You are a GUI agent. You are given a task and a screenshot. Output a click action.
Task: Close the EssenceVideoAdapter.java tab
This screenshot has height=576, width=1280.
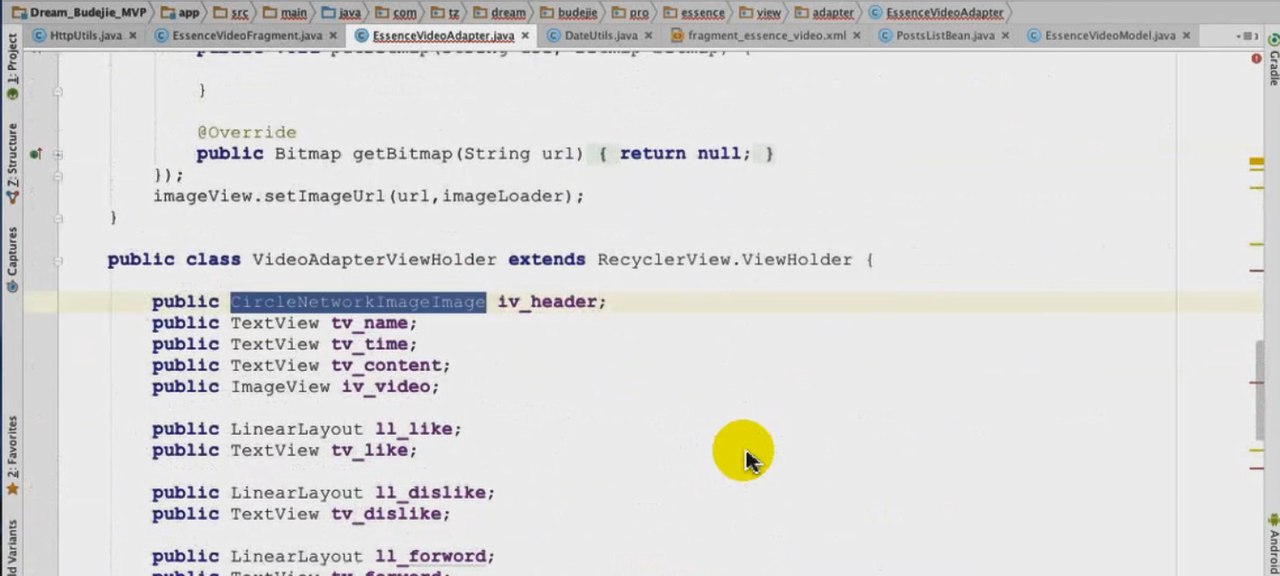tap(525, 35)
